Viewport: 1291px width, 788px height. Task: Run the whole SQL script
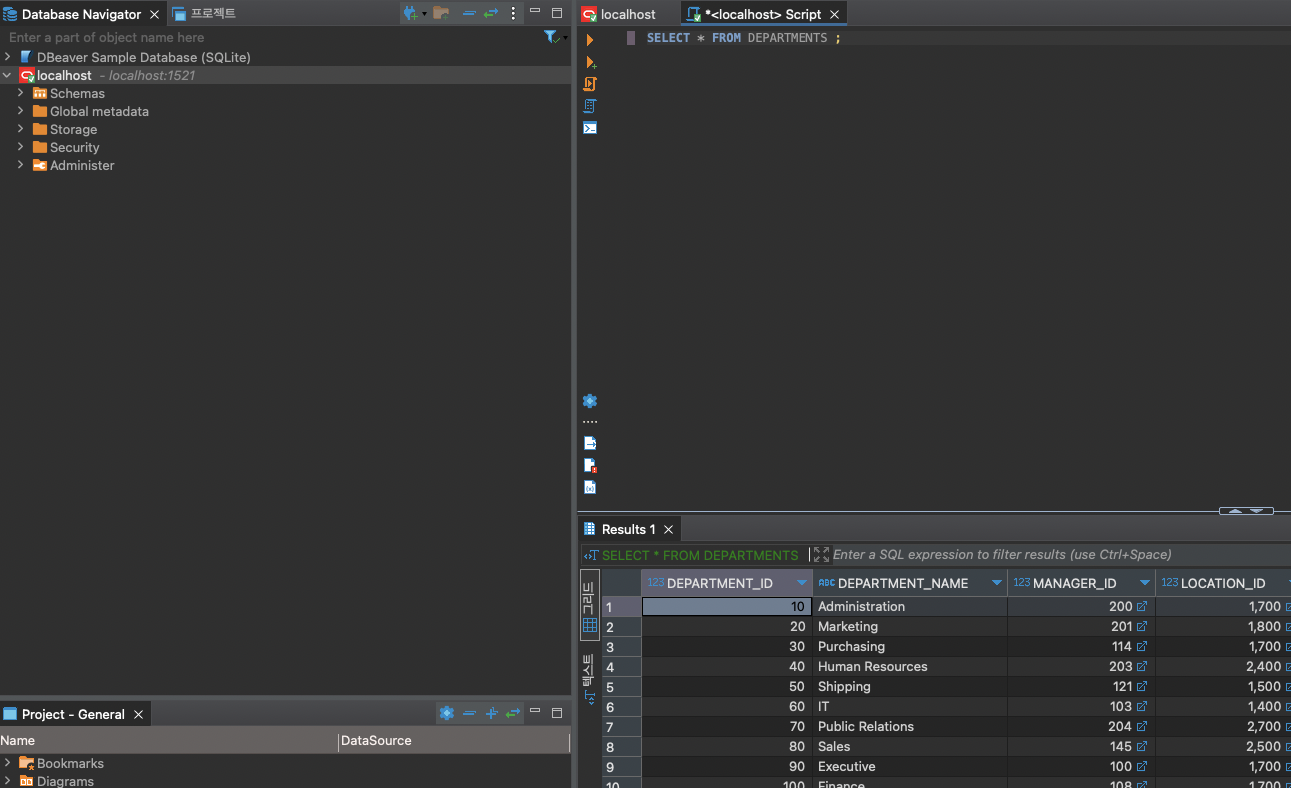pos(590,84)
